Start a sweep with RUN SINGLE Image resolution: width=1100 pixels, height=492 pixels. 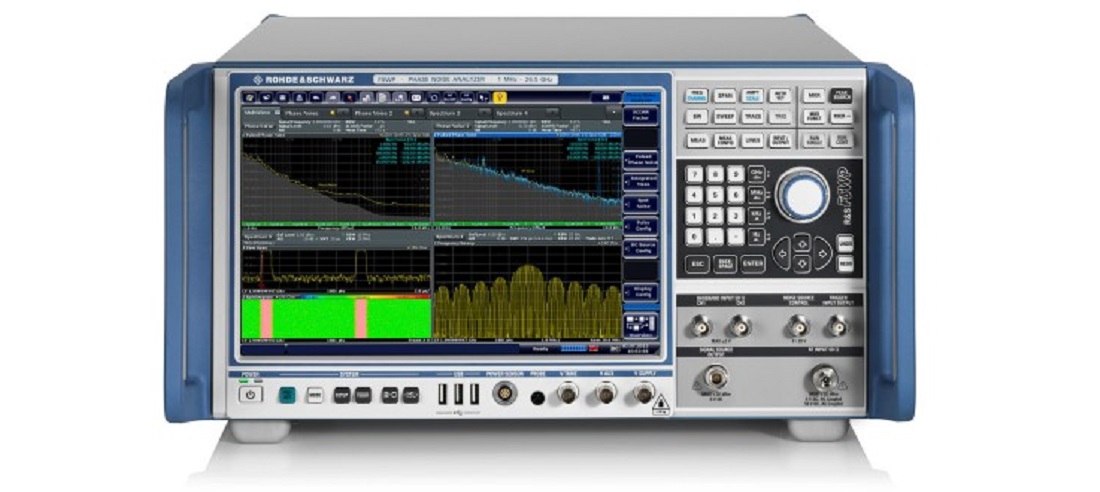click(813, 140)
